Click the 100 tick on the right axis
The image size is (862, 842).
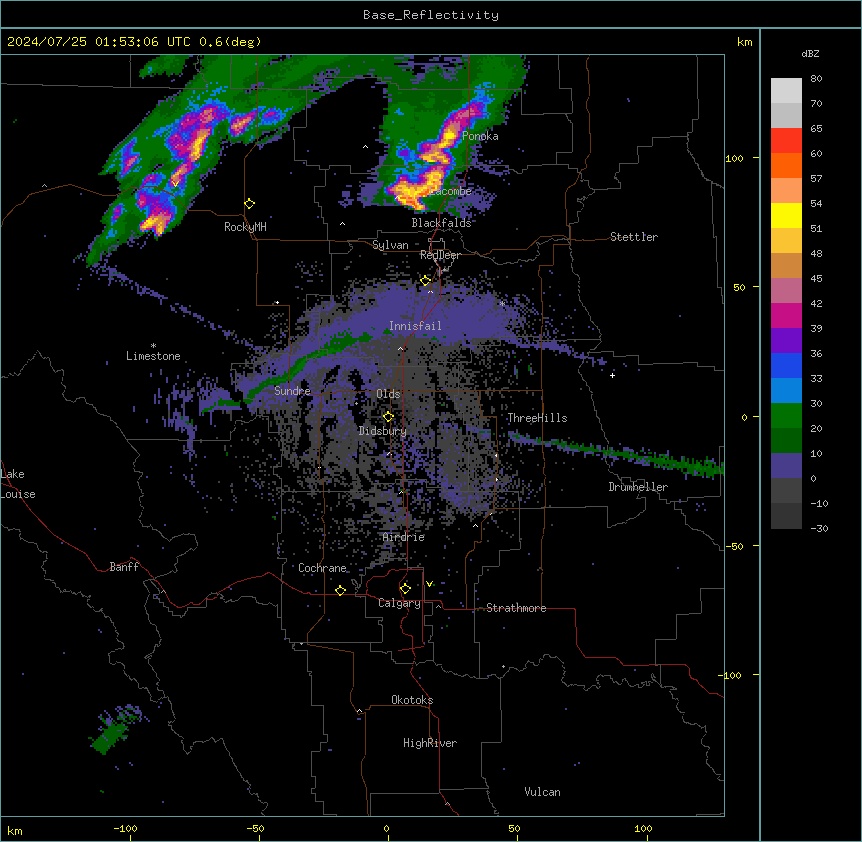click(x=734, y=158)
